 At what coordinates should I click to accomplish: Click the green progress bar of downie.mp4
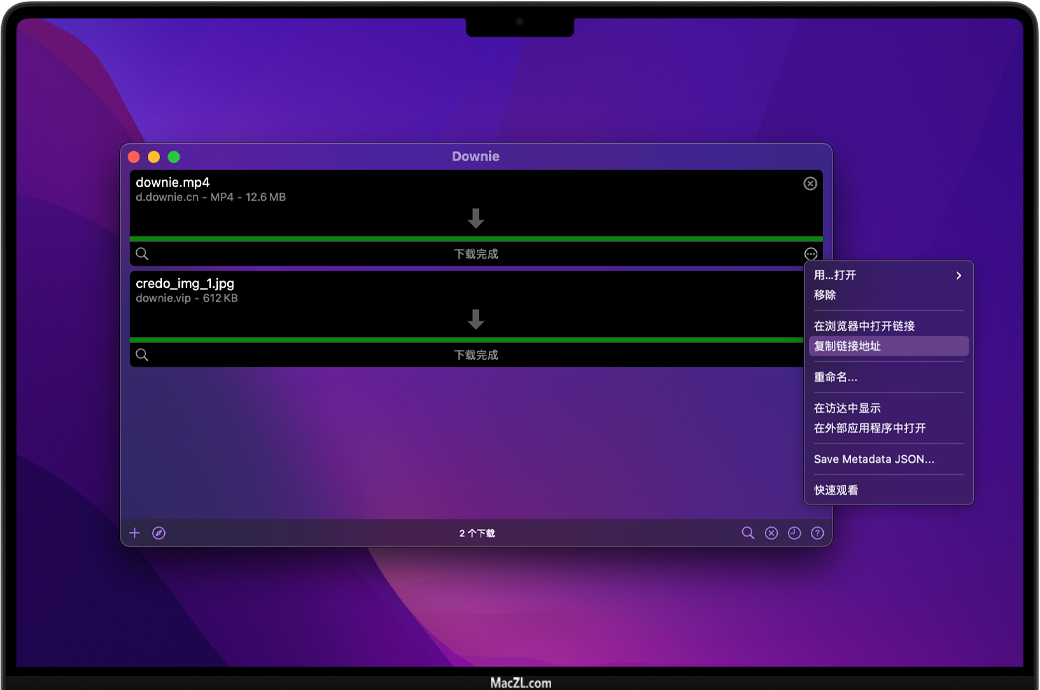click(x=476, y=239)
